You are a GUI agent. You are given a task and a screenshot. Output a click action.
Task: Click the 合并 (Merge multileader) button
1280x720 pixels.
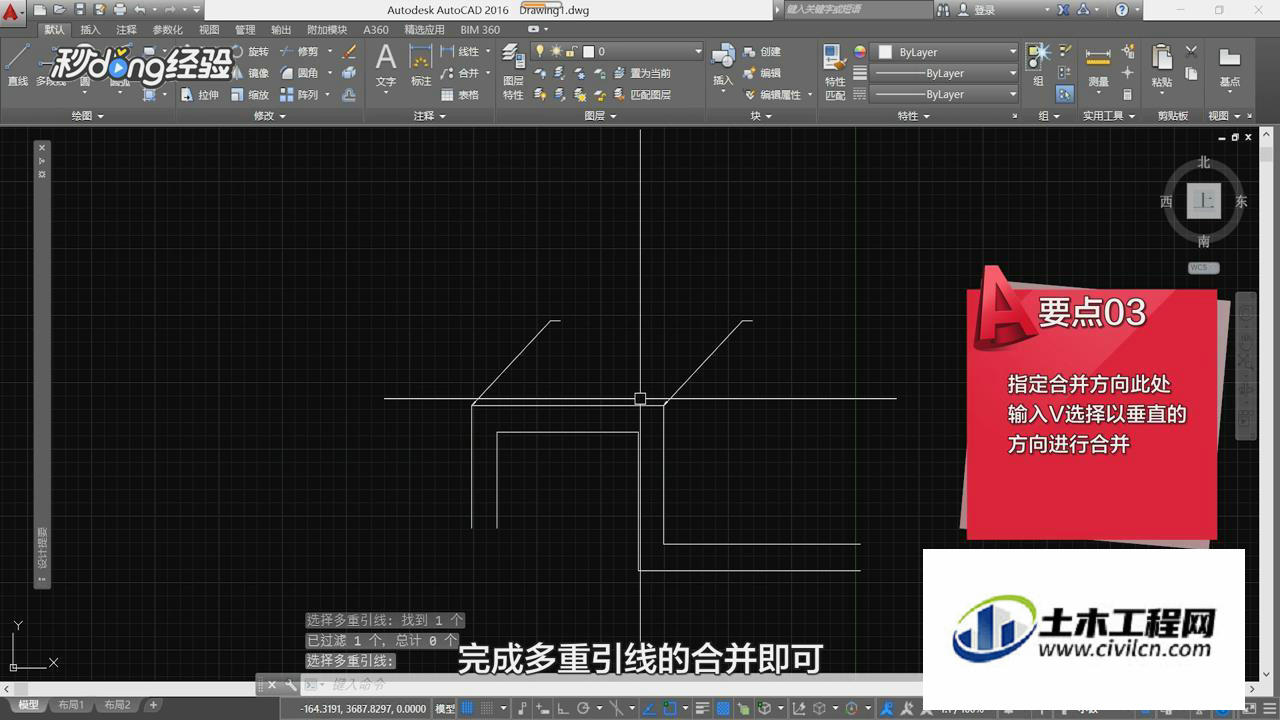(460, 73)
